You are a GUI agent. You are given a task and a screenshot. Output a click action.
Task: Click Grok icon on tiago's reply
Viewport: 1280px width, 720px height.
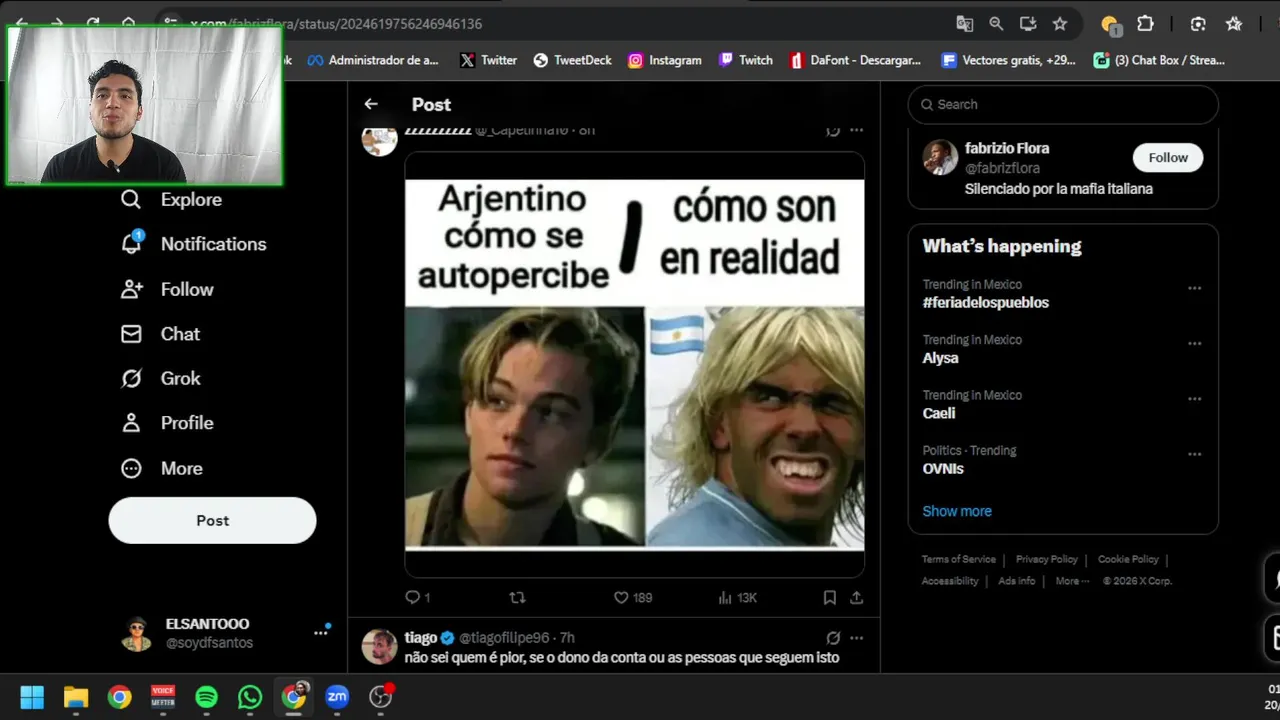click(833, 638)
